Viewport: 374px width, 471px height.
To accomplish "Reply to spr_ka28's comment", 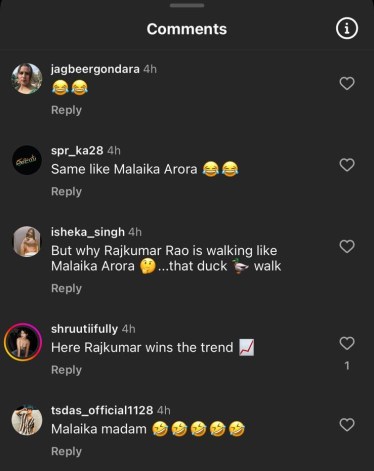I will (x=66, y=192).
